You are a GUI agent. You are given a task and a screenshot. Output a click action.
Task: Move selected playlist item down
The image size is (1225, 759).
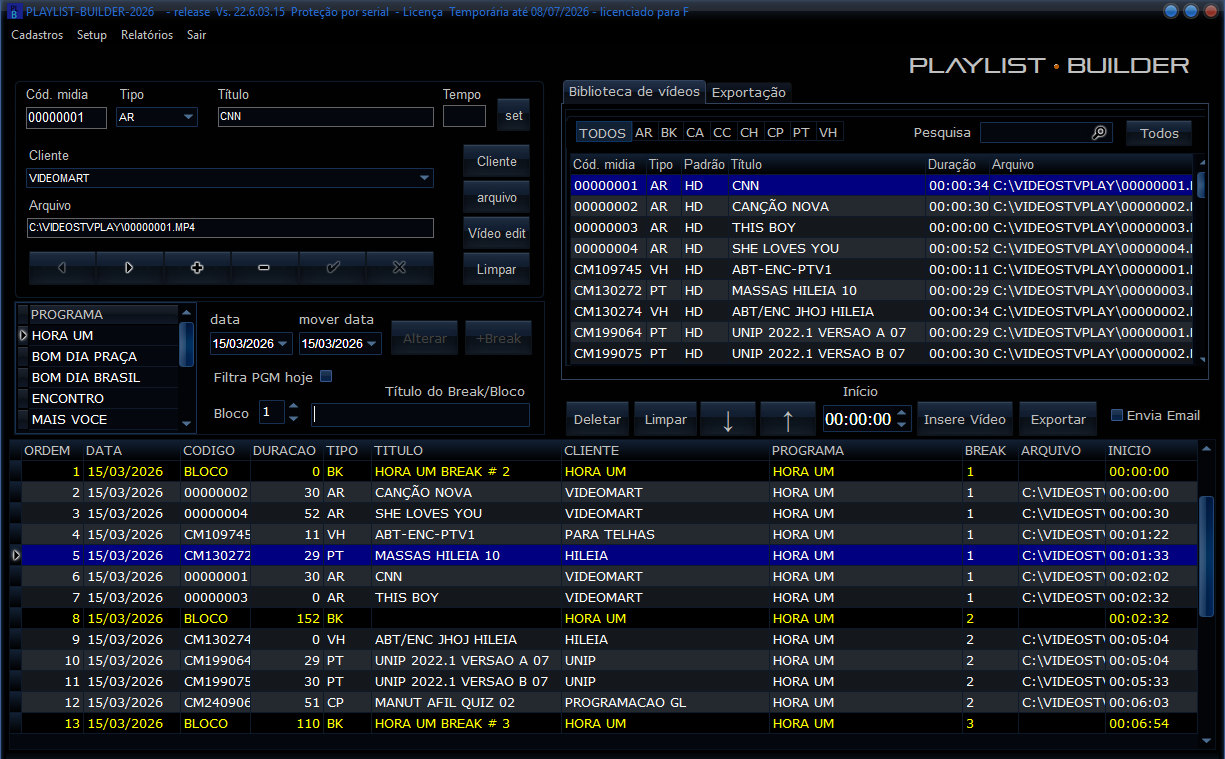727,420
